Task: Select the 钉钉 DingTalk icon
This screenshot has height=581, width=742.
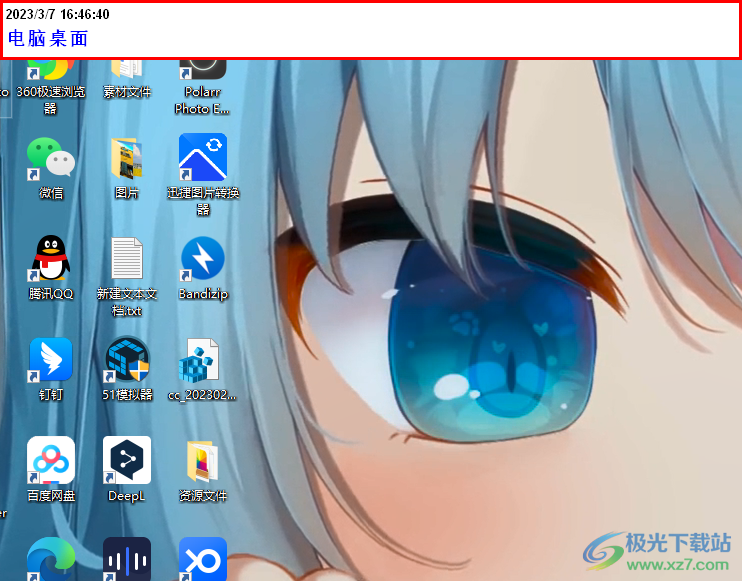Action: click(x=51, y=360)
